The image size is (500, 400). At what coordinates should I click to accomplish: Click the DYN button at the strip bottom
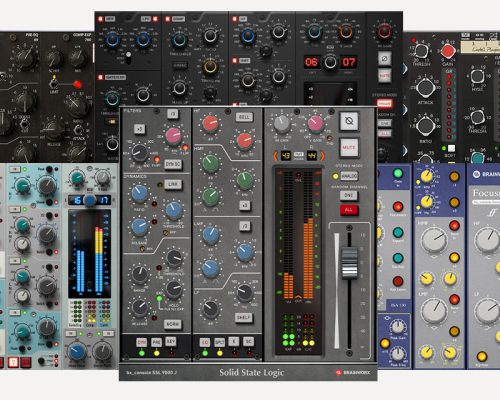tap(142, 342)
